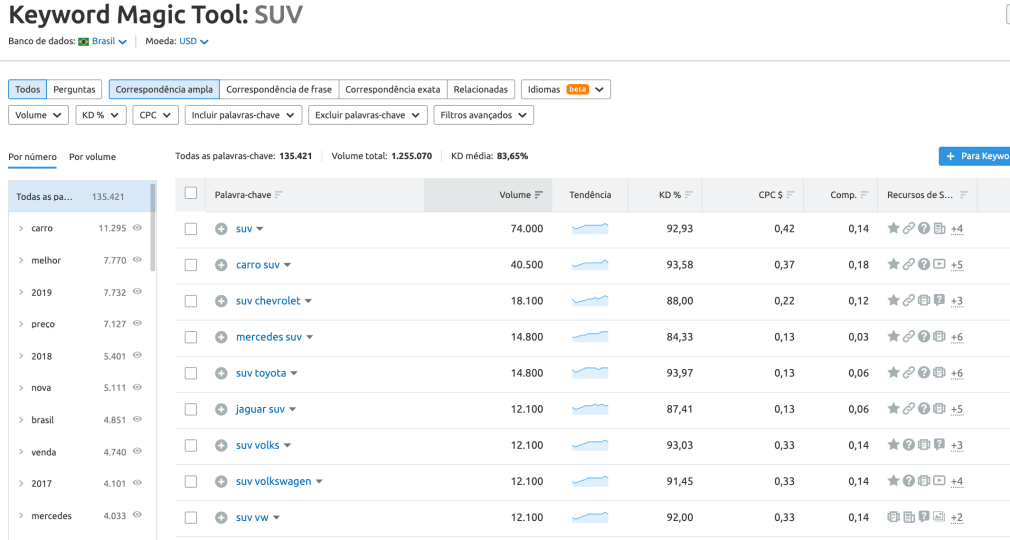Add 'suv chevrolet' via its plus icon
This screenshot has height=540, width=1010.
click(x=221, y=301)
